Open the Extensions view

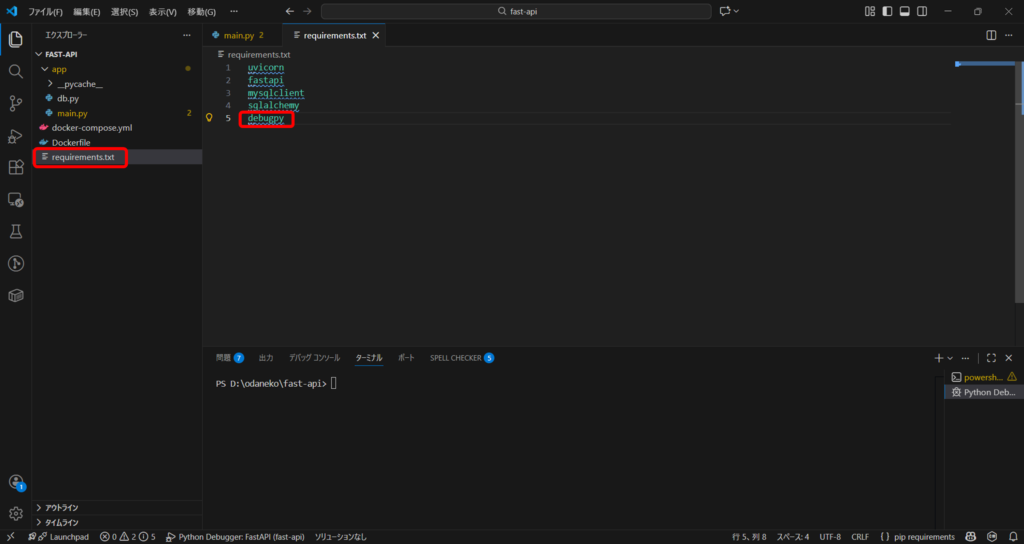[16, 168]
